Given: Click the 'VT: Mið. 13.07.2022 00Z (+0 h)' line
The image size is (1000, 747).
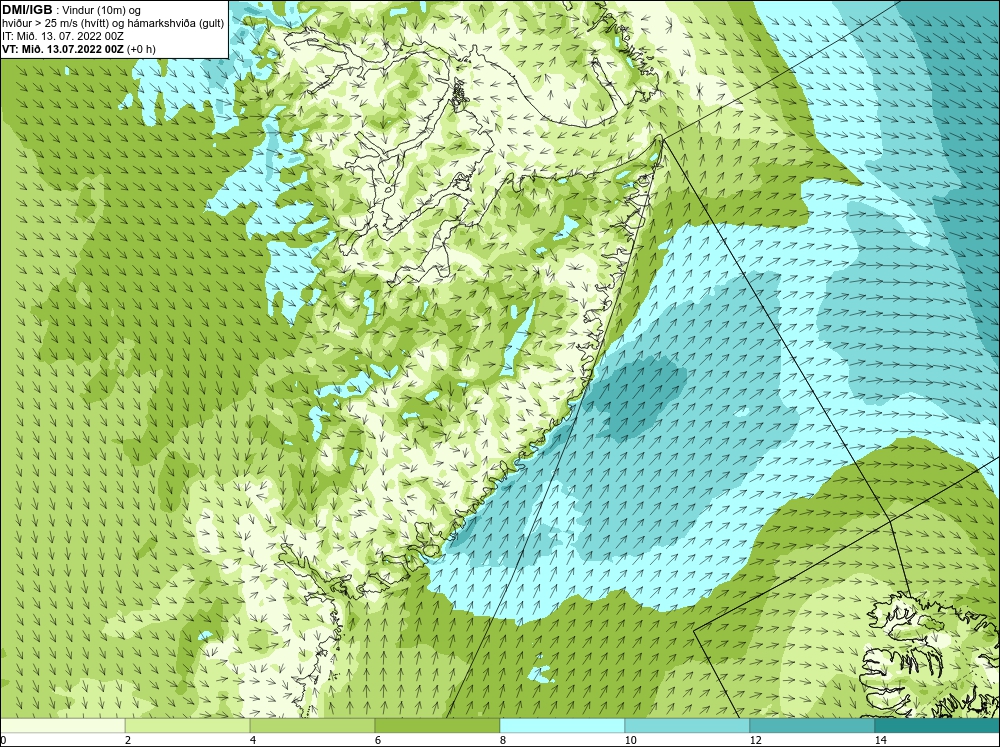Looking at the screenshot, I should click(78, 48).
